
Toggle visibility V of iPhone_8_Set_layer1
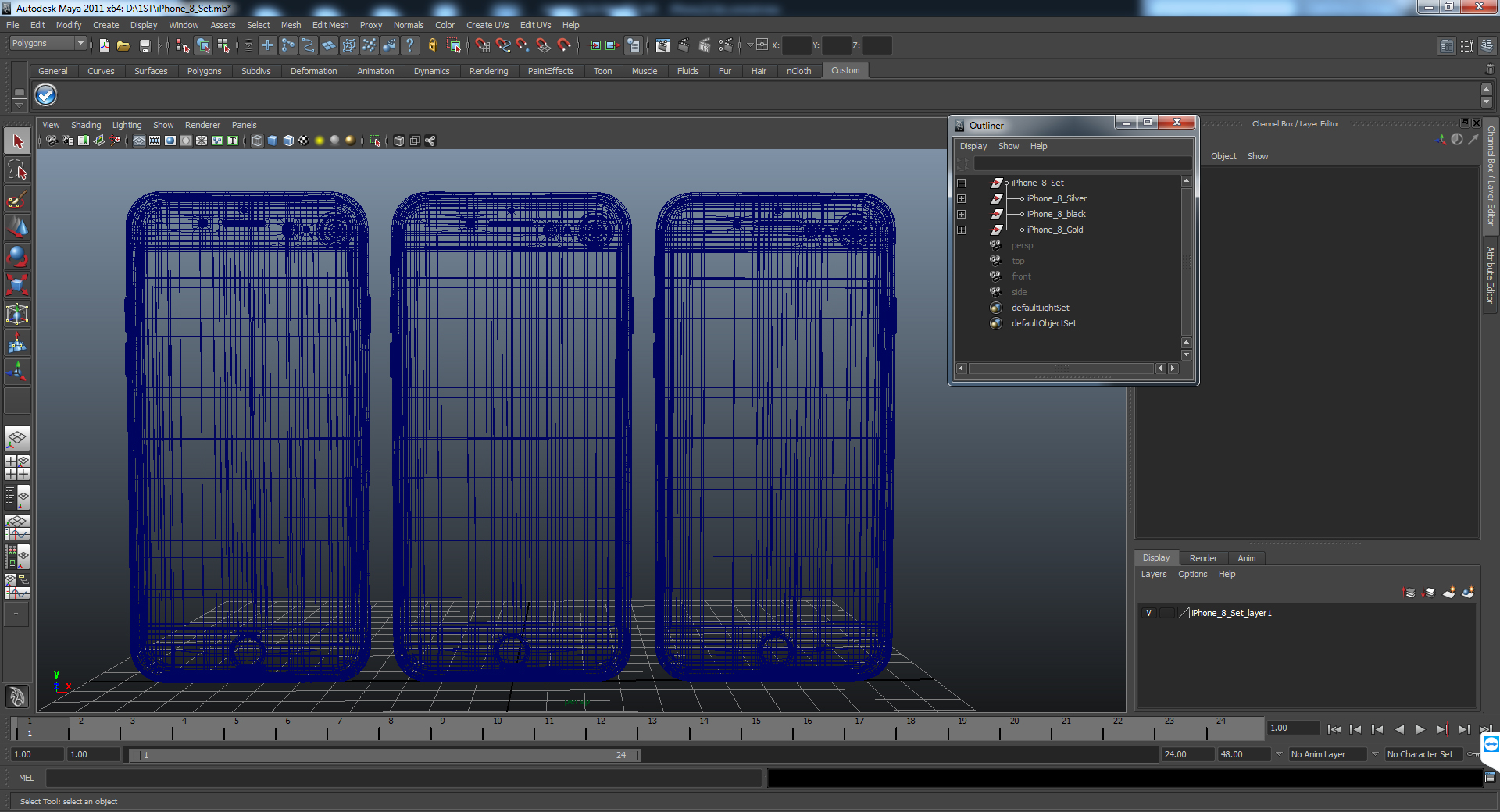1148,613
